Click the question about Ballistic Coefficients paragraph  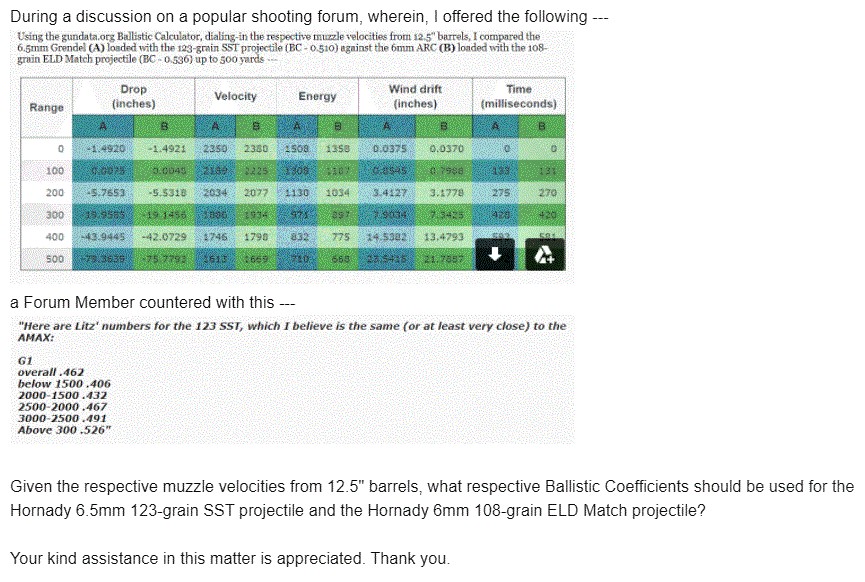pyautogui.click(x=432, y=498)
